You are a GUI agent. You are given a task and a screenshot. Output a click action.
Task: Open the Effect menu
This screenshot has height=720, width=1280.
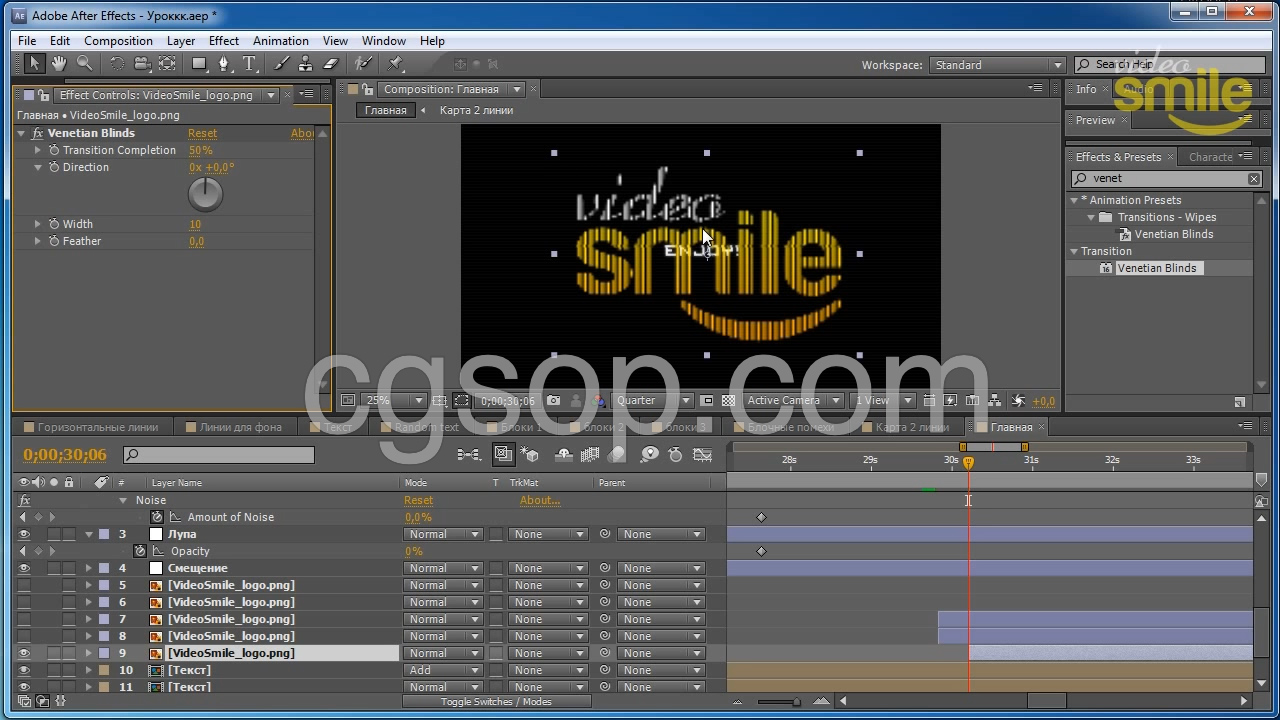[224, 41]
